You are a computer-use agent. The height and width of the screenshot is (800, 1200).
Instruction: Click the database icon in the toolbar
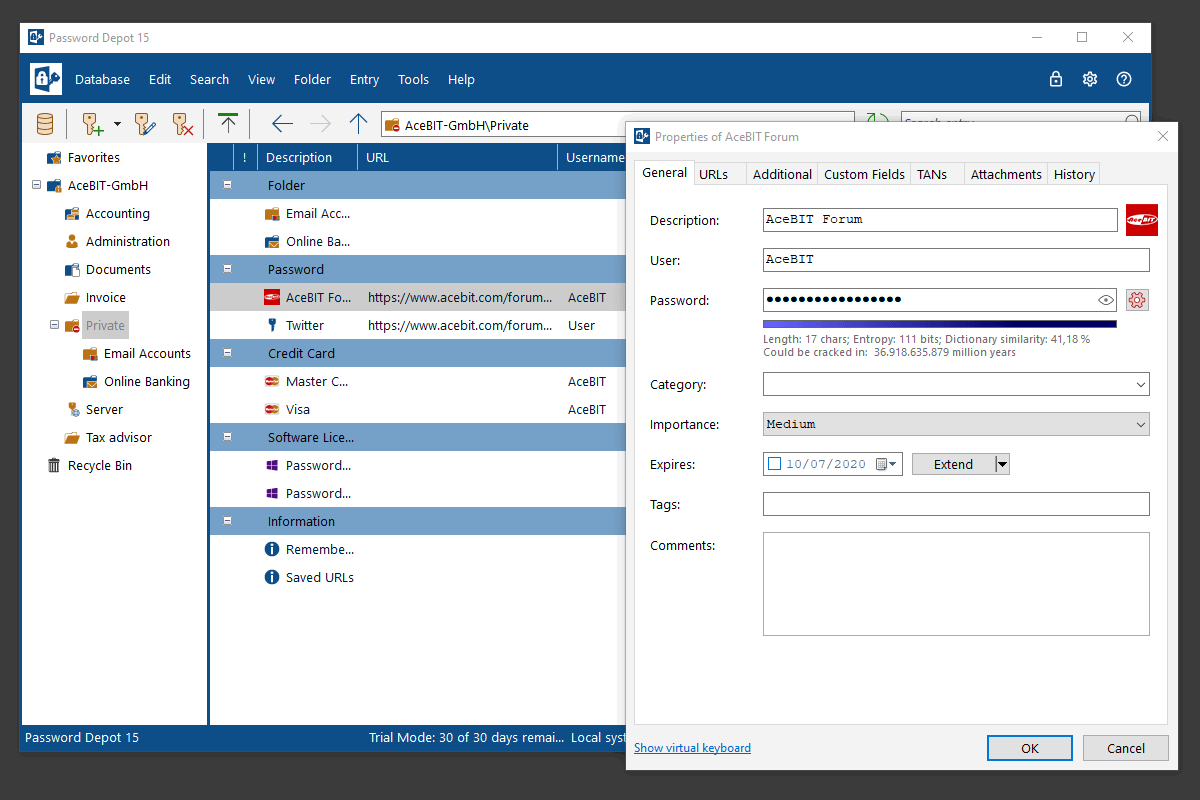pos(45,124)
